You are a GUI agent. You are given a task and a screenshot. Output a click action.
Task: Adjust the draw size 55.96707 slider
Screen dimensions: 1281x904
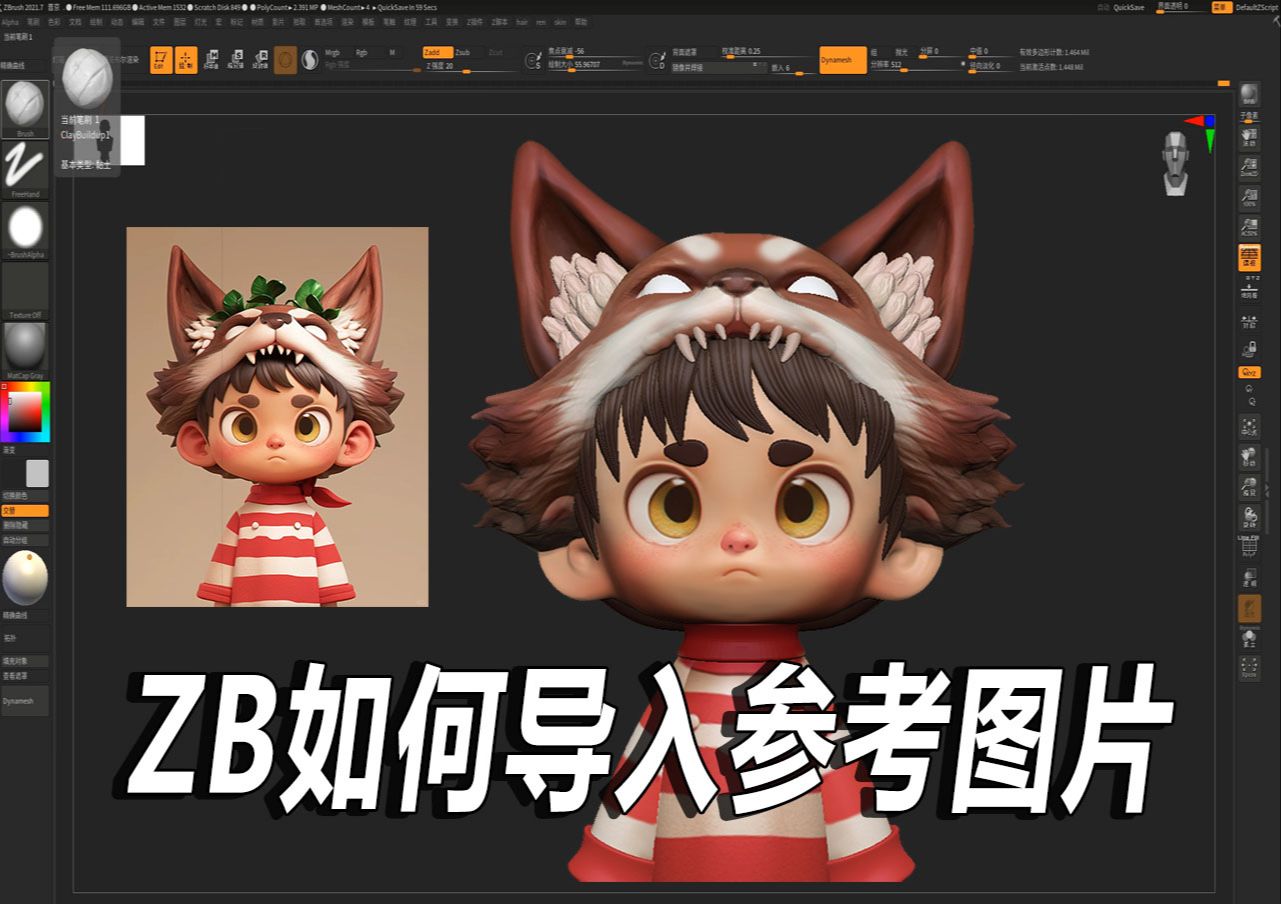coord(596,64)
